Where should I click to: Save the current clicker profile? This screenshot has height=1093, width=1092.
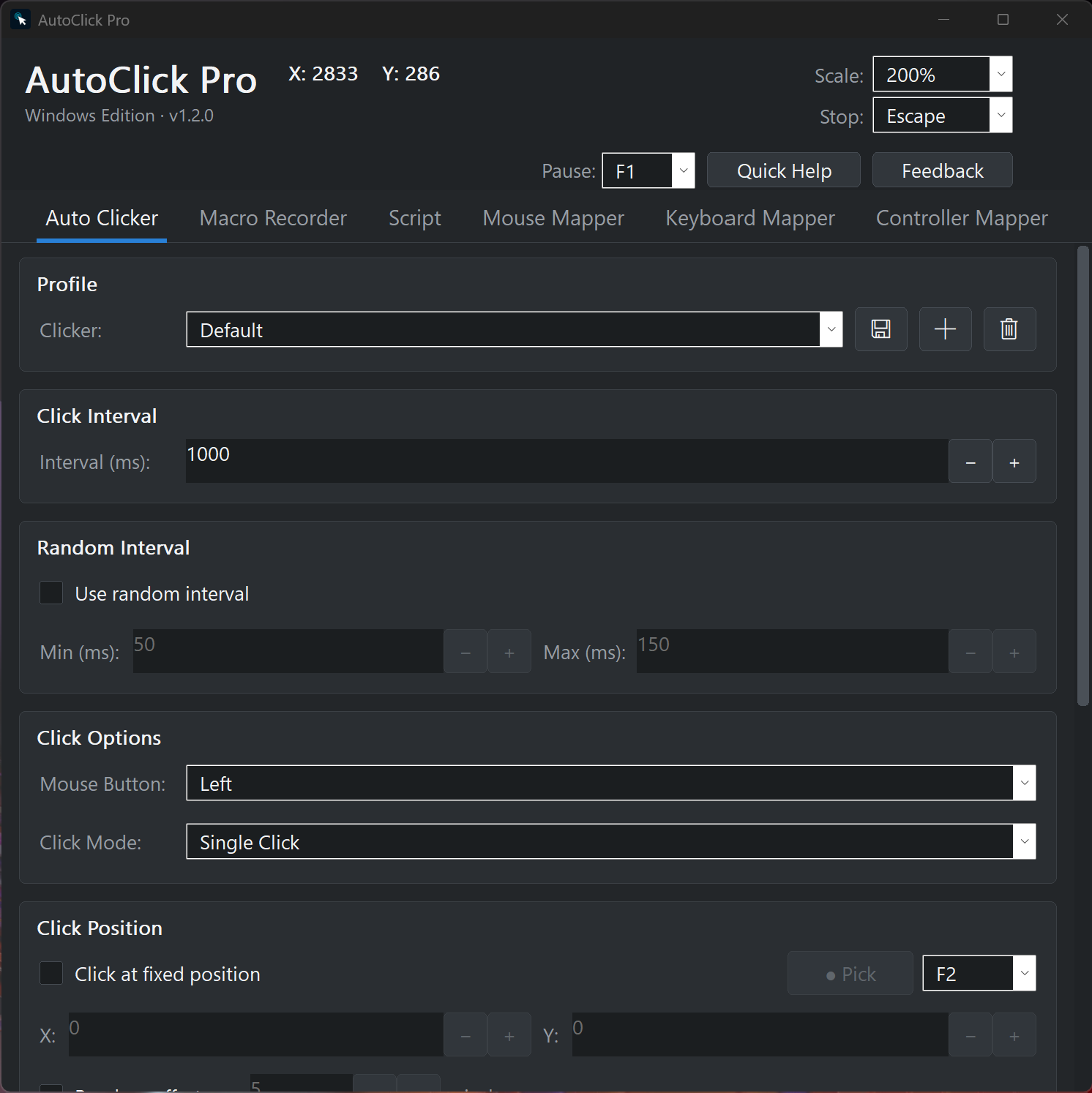(x=880, y=329)
